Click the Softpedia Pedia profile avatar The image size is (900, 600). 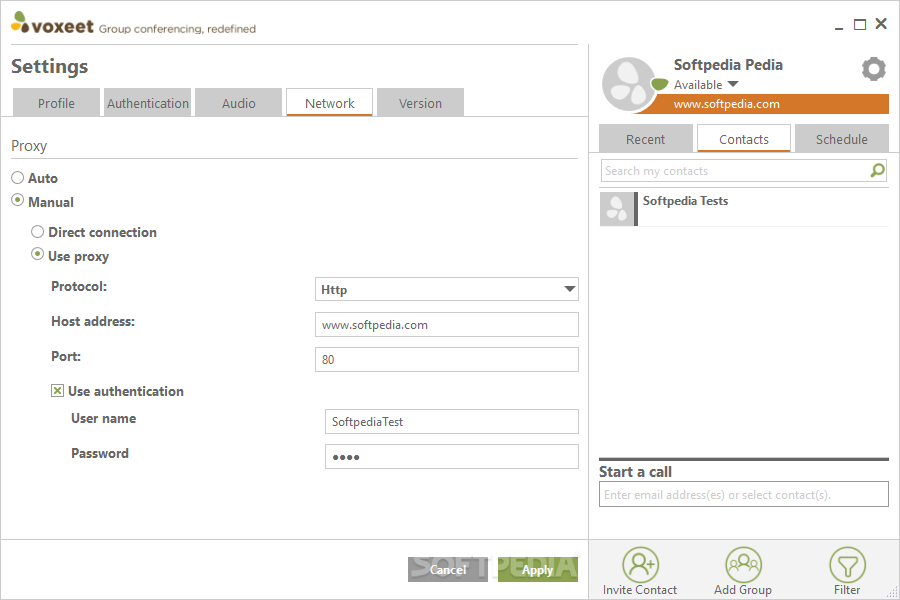point(629,84)
